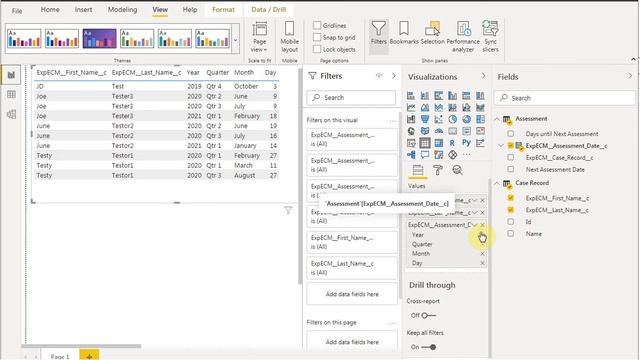
Task: Open the Fields well tab in Visualizations
Action: 418,170
